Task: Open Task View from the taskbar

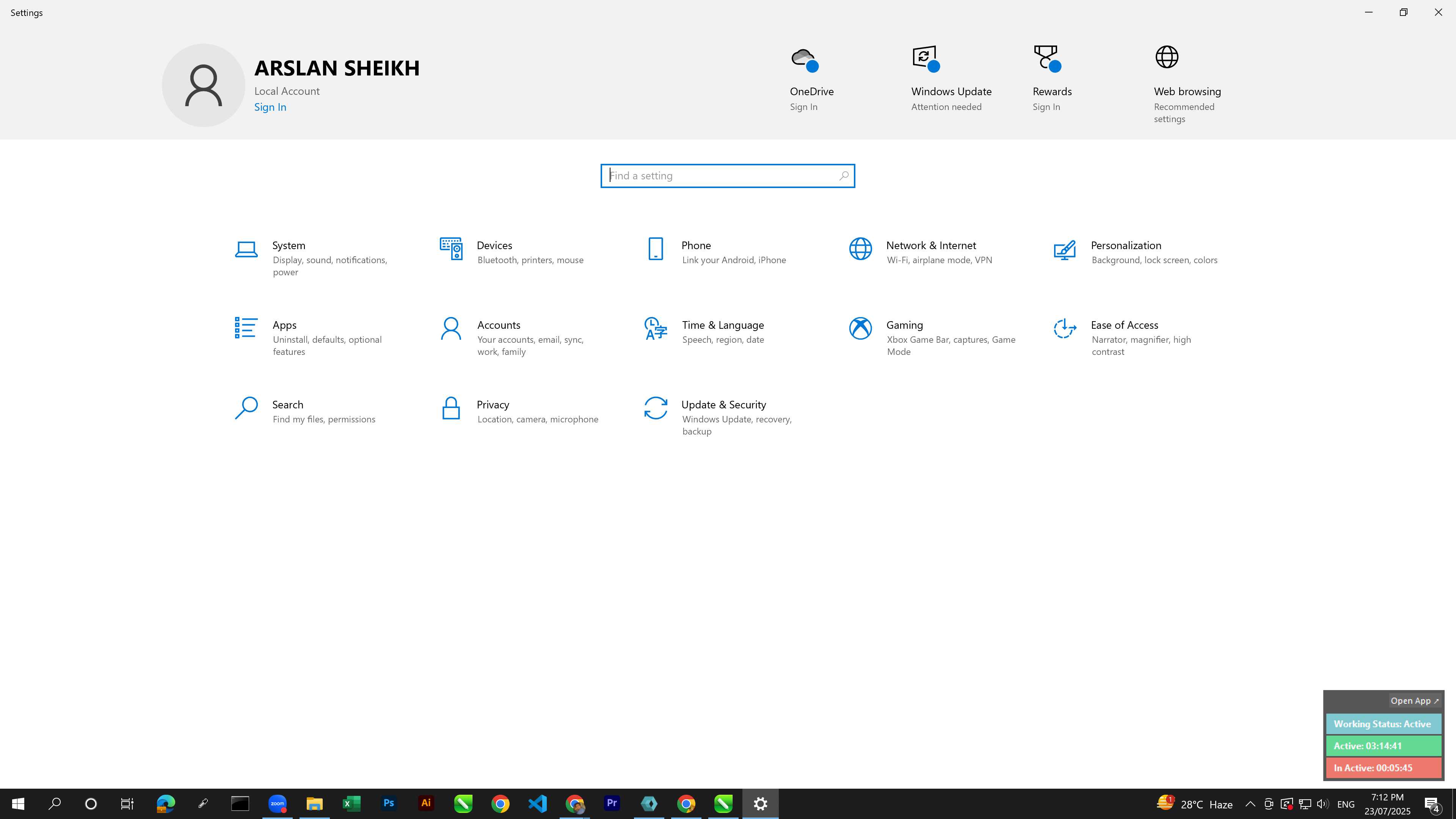Action: click(x=127, y=804)
